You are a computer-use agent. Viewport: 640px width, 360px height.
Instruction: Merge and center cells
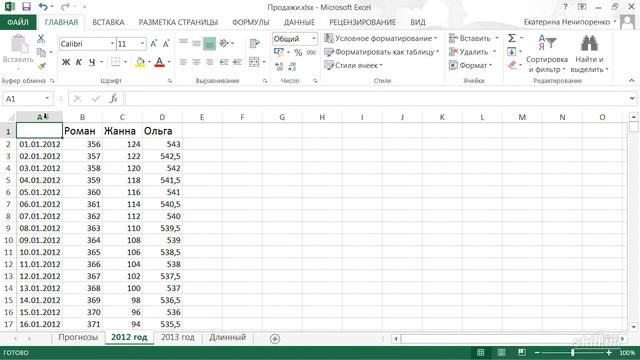click(254, 62)
